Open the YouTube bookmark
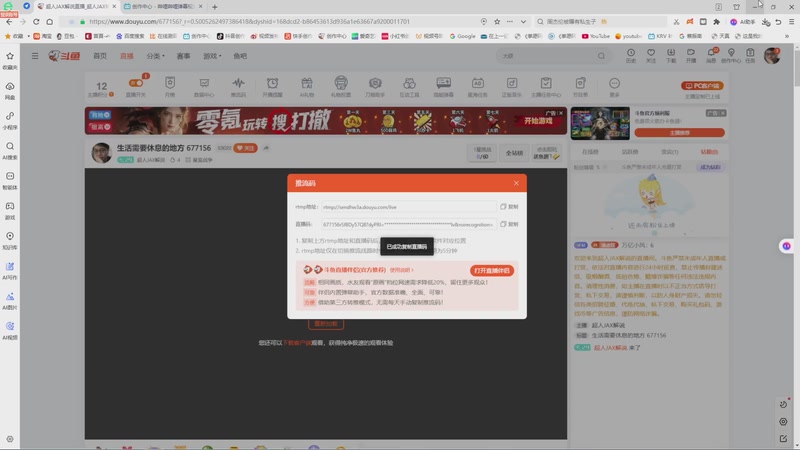The height and width of the screenshot is (450, 800). click(595, 36)
